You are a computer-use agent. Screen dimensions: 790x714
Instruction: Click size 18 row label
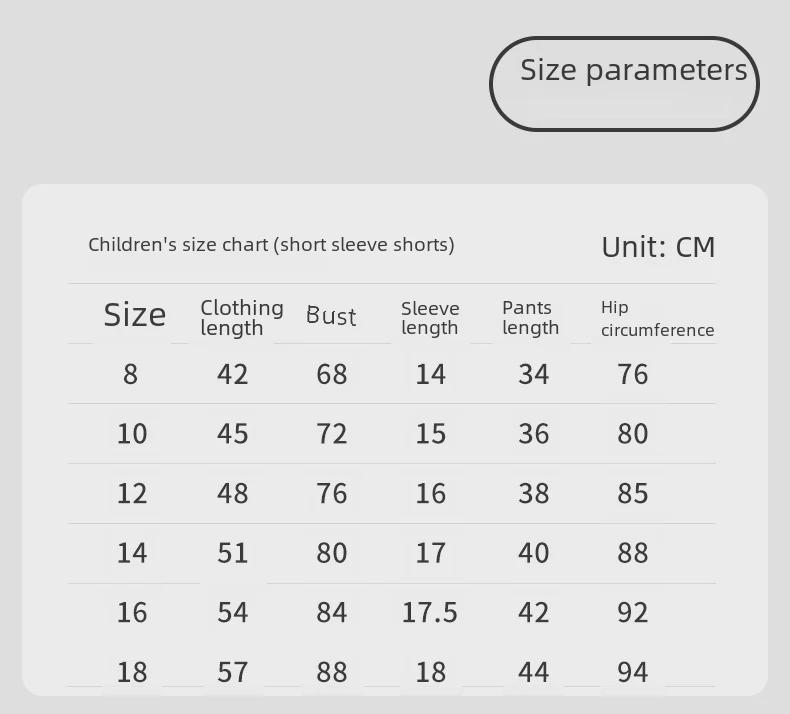click(131, 672)
